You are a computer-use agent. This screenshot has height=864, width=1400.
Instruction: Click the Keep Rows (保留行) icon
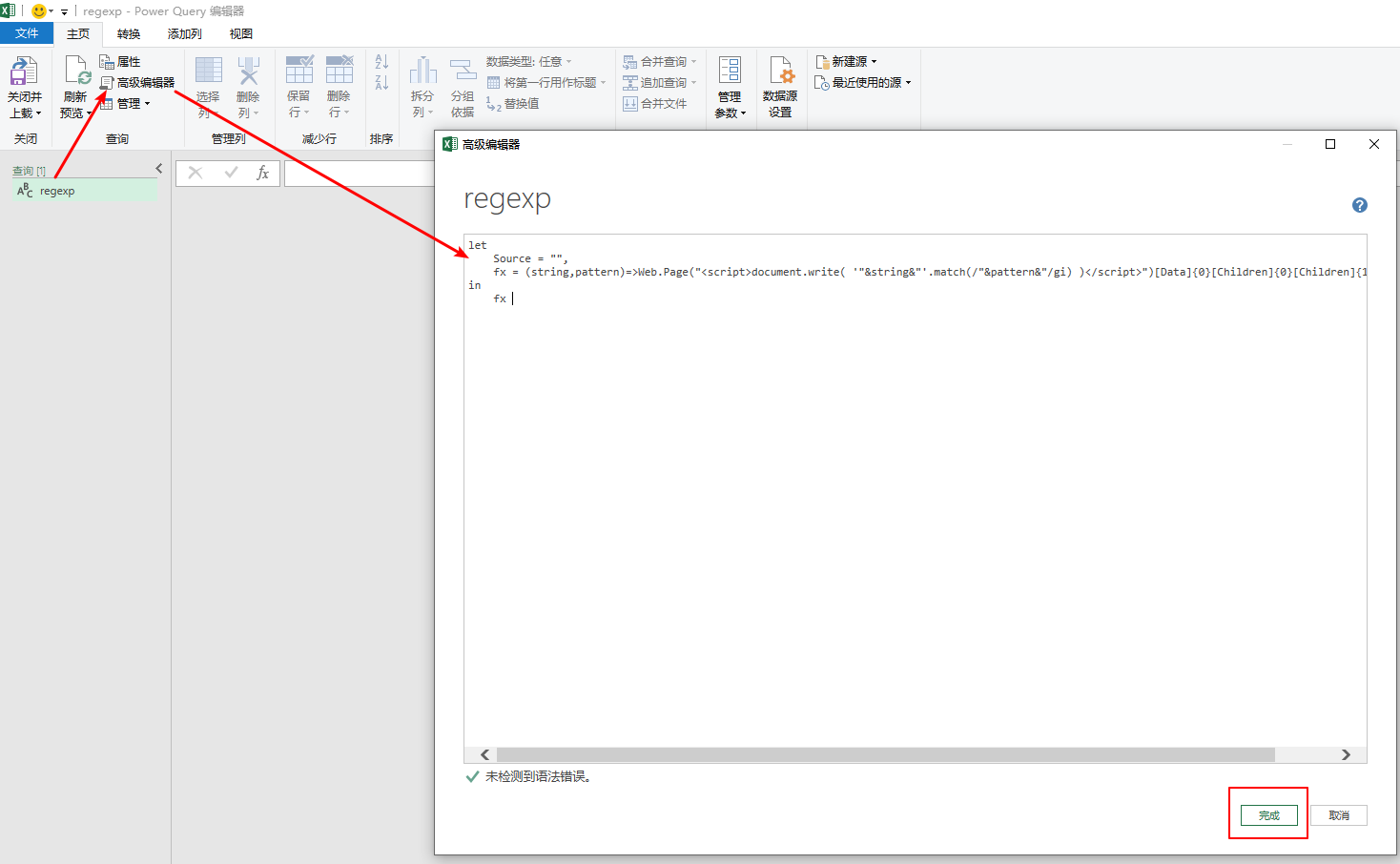(x=299, y=71)
